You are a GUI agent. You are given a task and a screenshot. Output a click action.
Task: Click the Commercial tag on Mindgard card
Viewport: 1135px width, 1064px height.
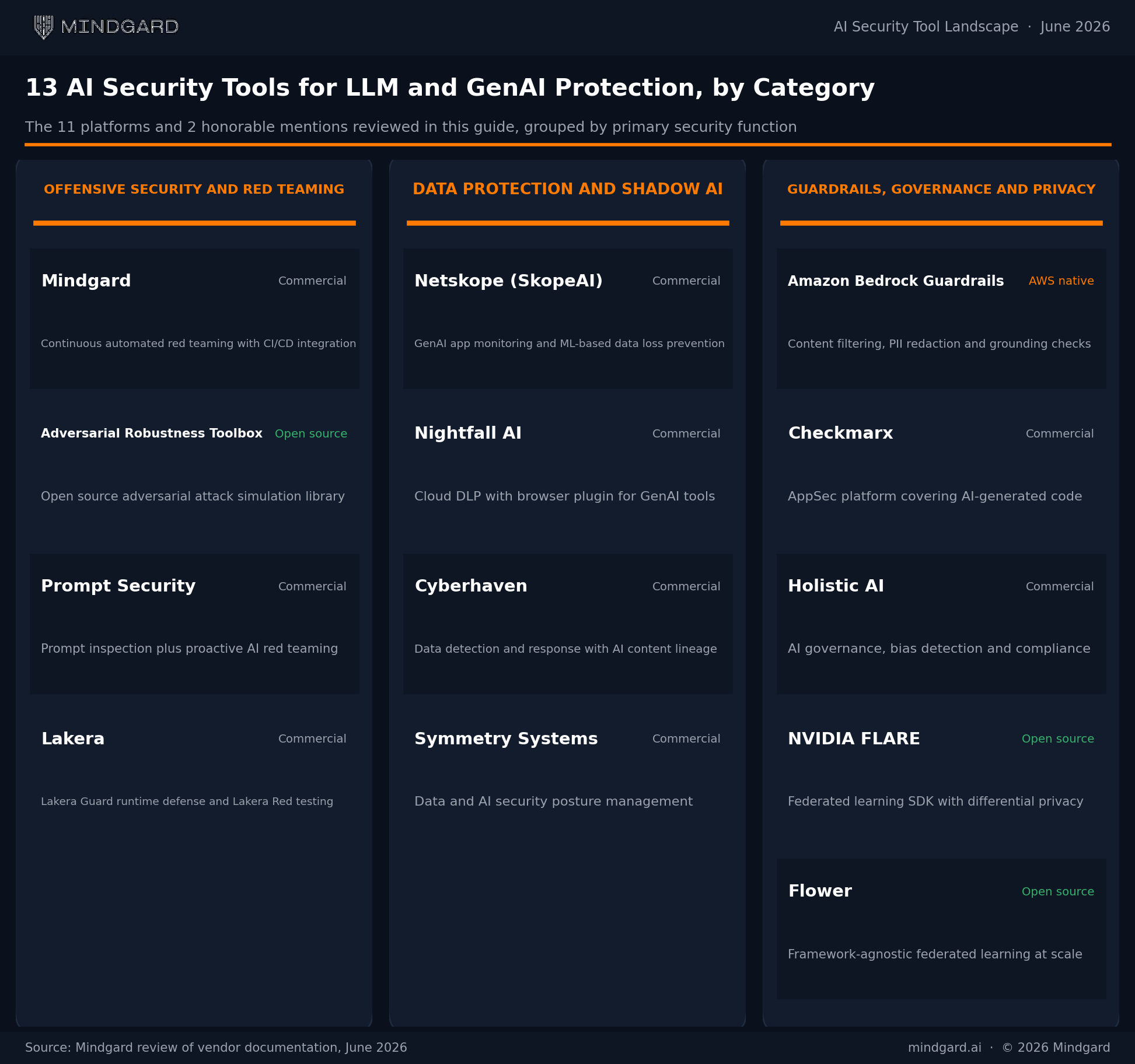(x=312, y=281)
